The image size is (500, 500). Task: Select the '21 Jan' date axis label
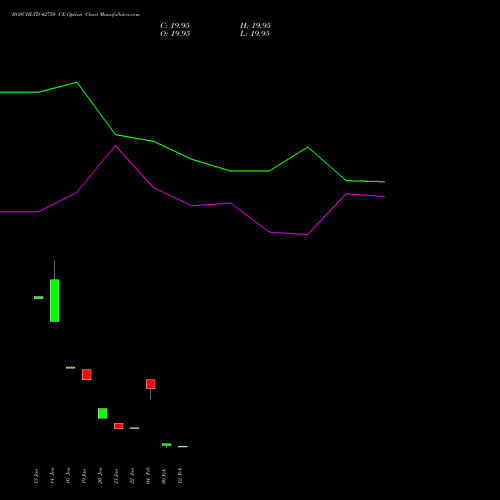coord(116,475)
